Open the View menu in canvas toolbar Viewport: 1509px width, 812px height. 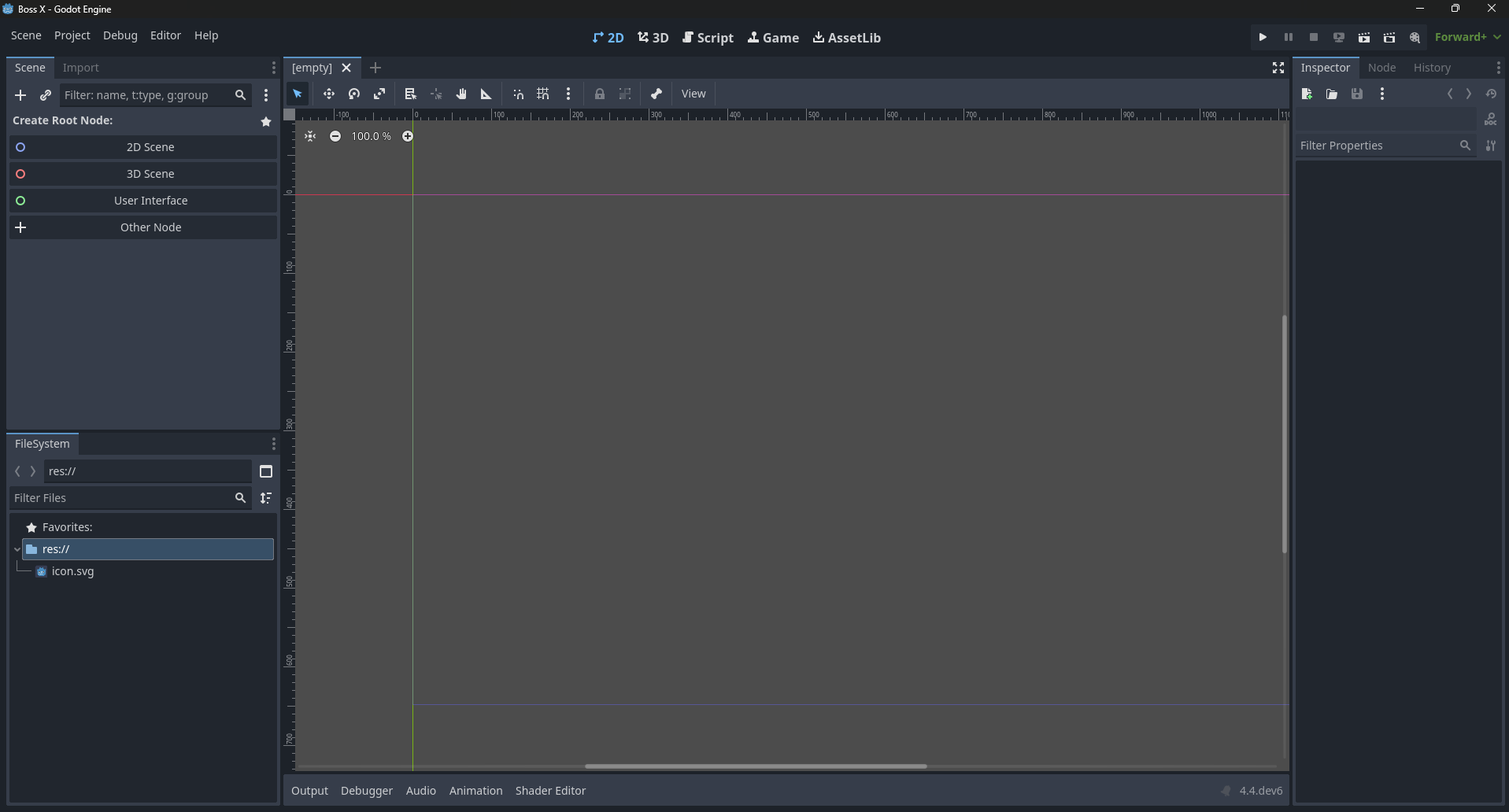pyautogui.click(x=693, y=94)
